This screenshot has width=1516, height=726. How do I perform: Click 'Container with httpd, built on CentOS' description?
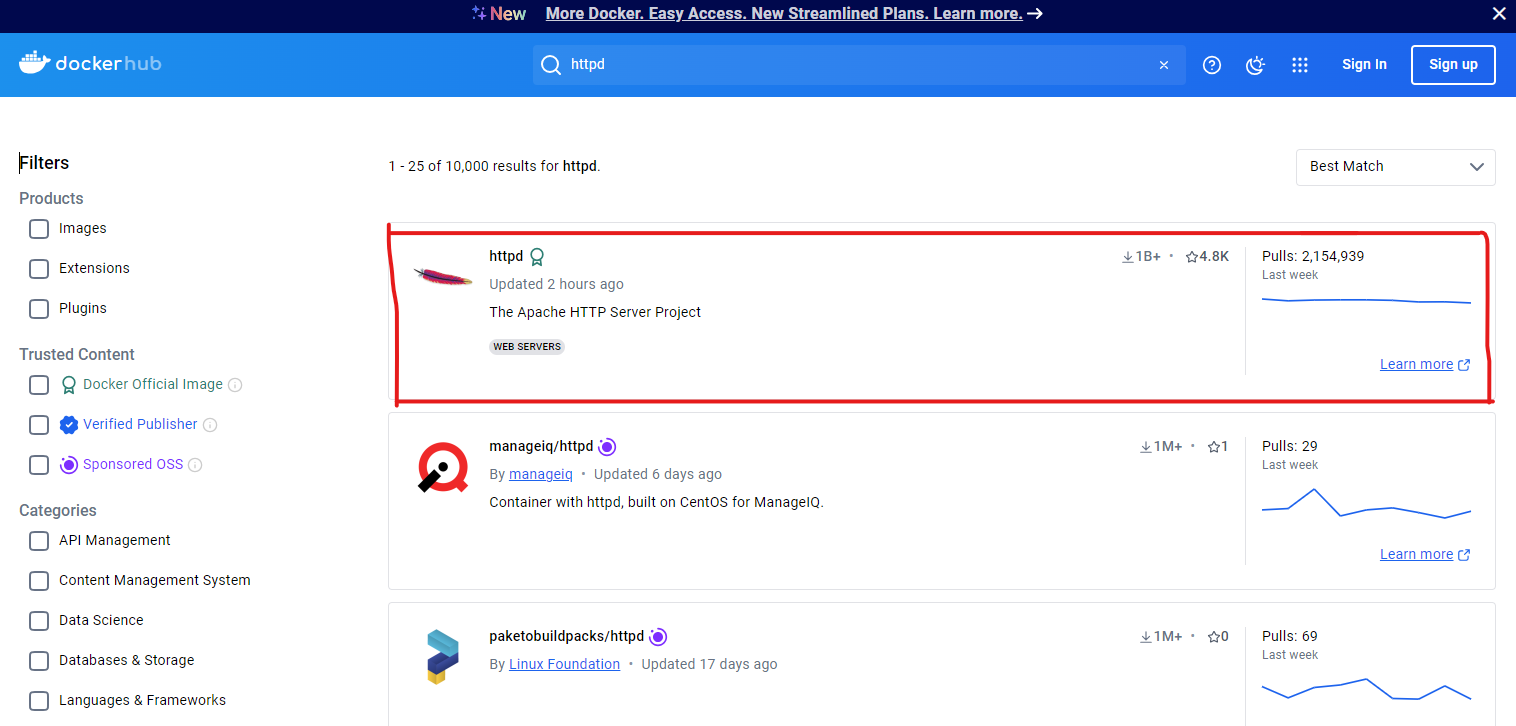click(656, 502)
